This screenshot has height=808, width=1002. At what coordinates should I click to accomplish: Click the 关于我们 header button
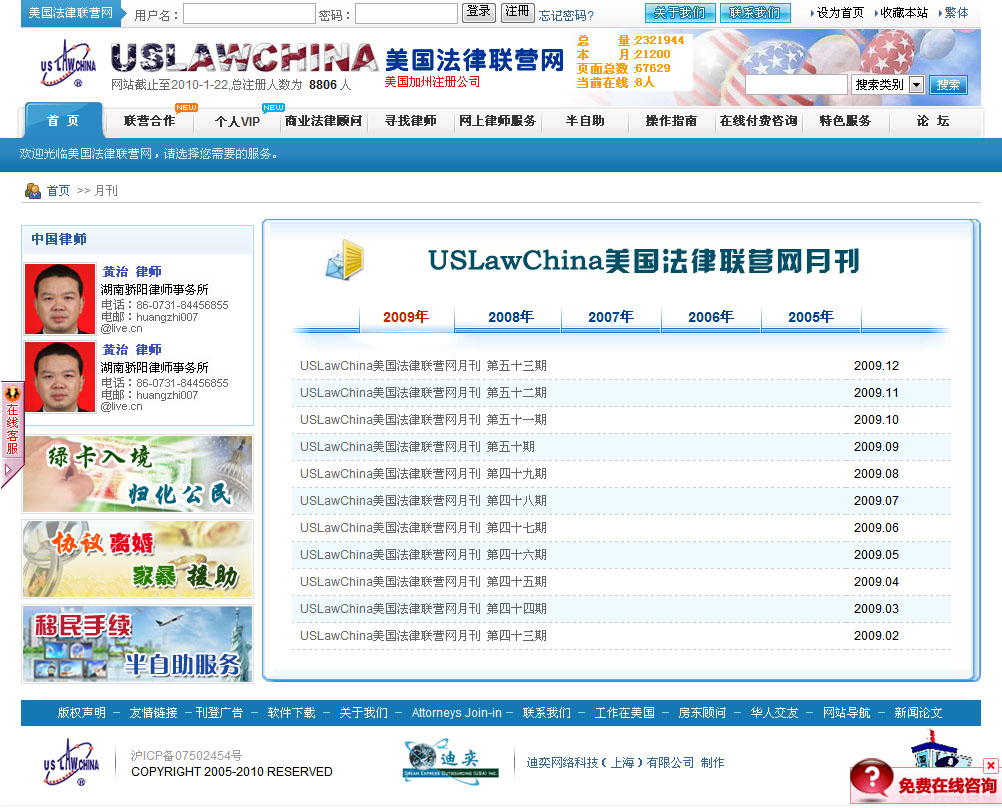tap(679, 13)
